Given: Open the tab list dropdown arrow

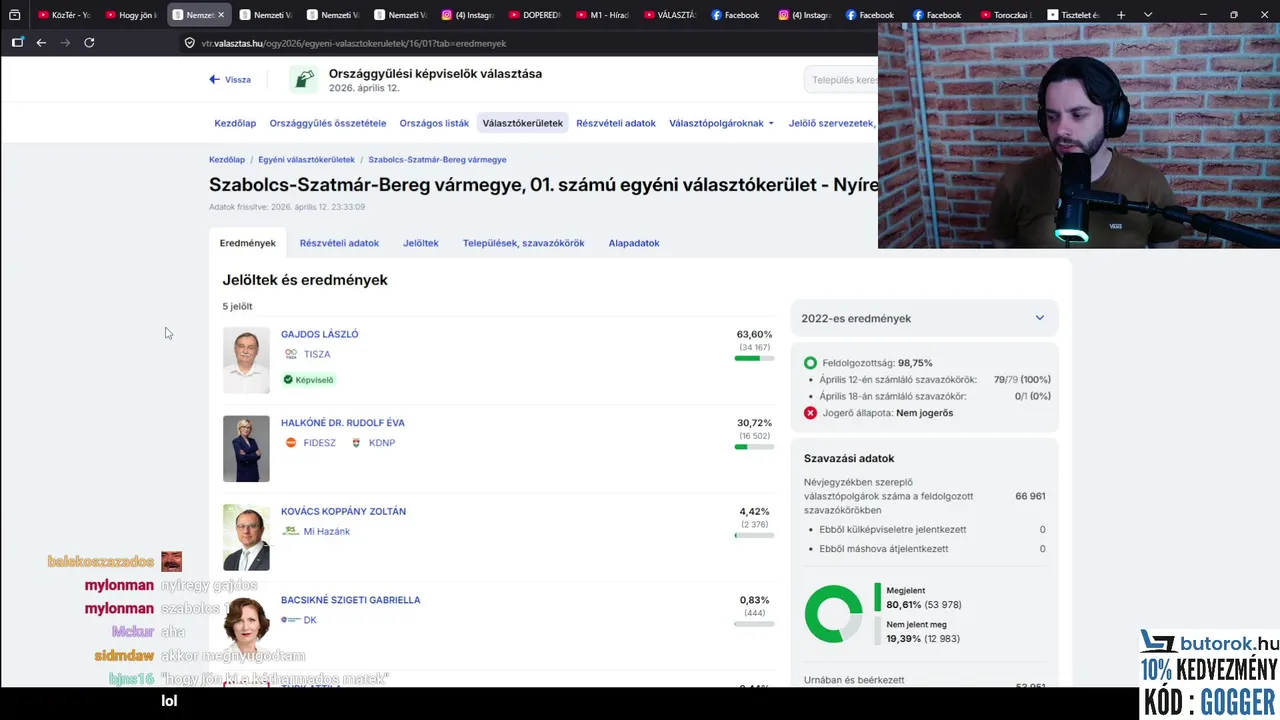Looking at the screenshot, I should [1148, 15].
